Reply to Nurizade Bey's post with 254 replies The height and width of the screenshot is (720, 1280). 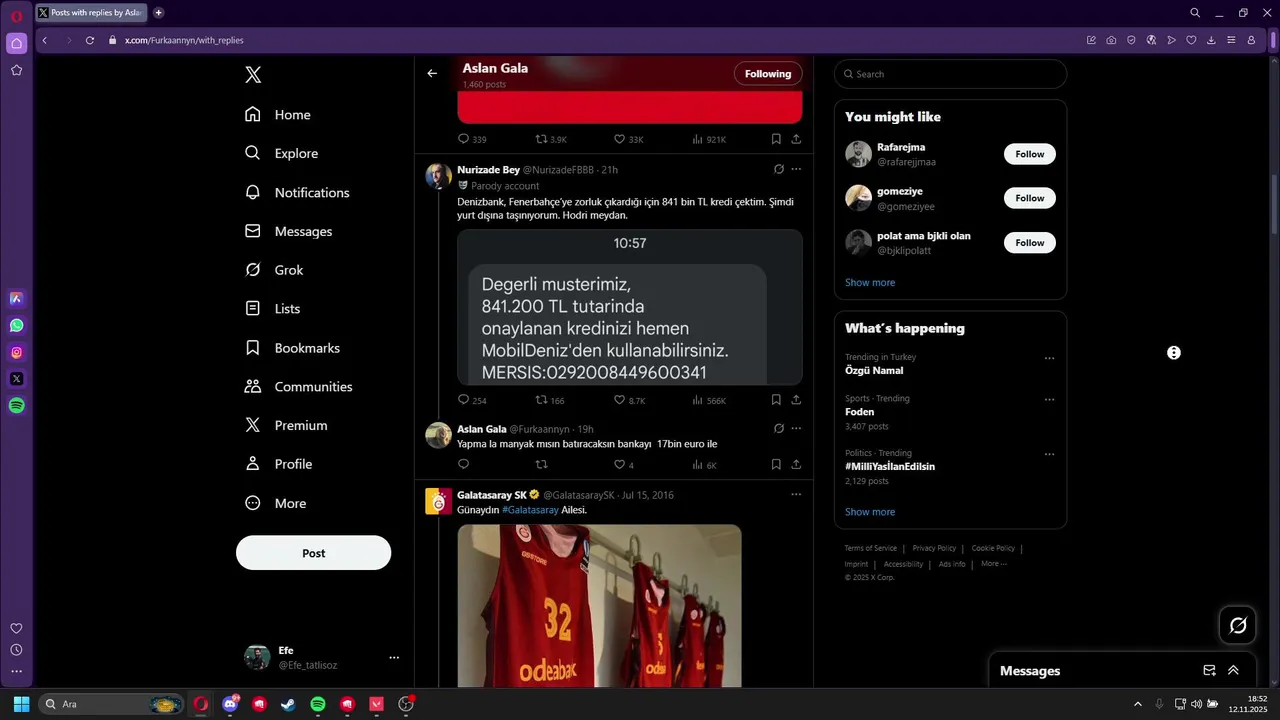pyautogui.click(x=472, y=400)
